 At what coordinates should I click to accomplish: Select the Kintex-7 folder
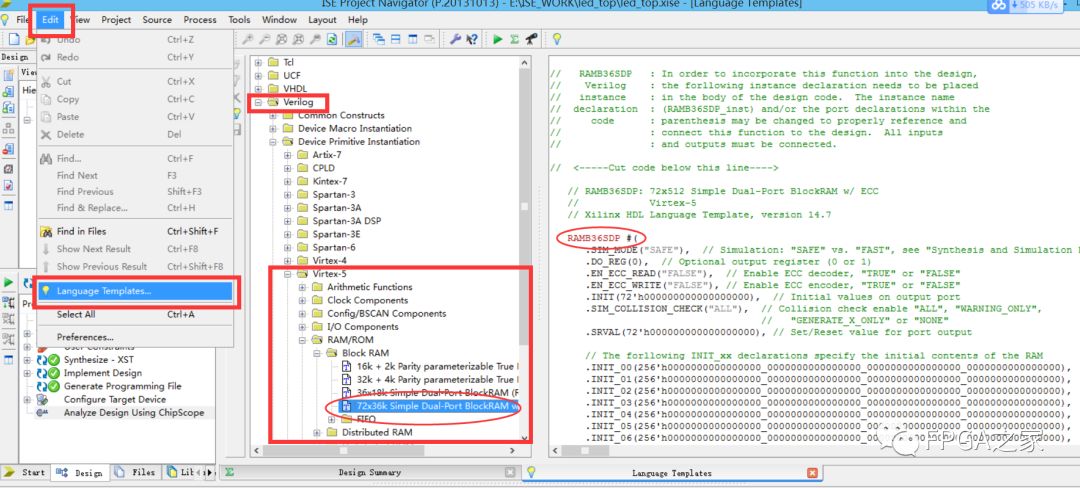(x=330, y=182)
